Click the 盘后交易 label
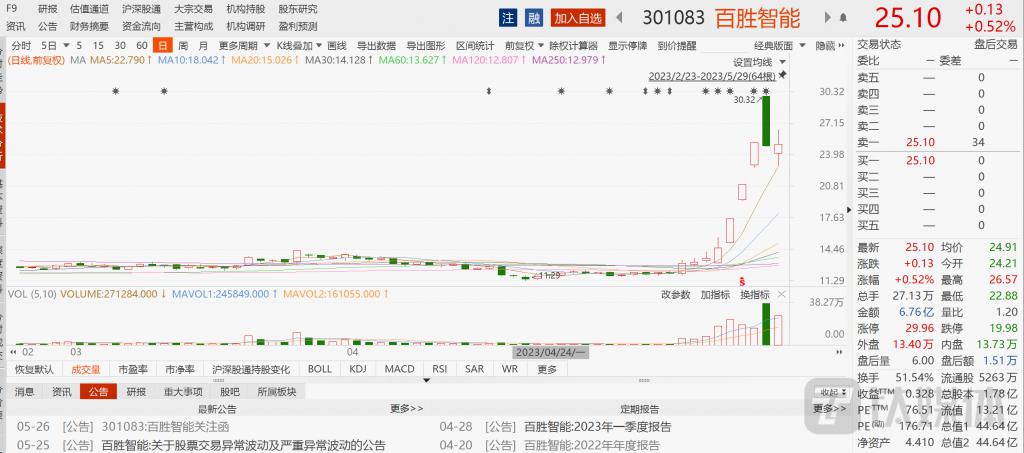 point(997,44)
